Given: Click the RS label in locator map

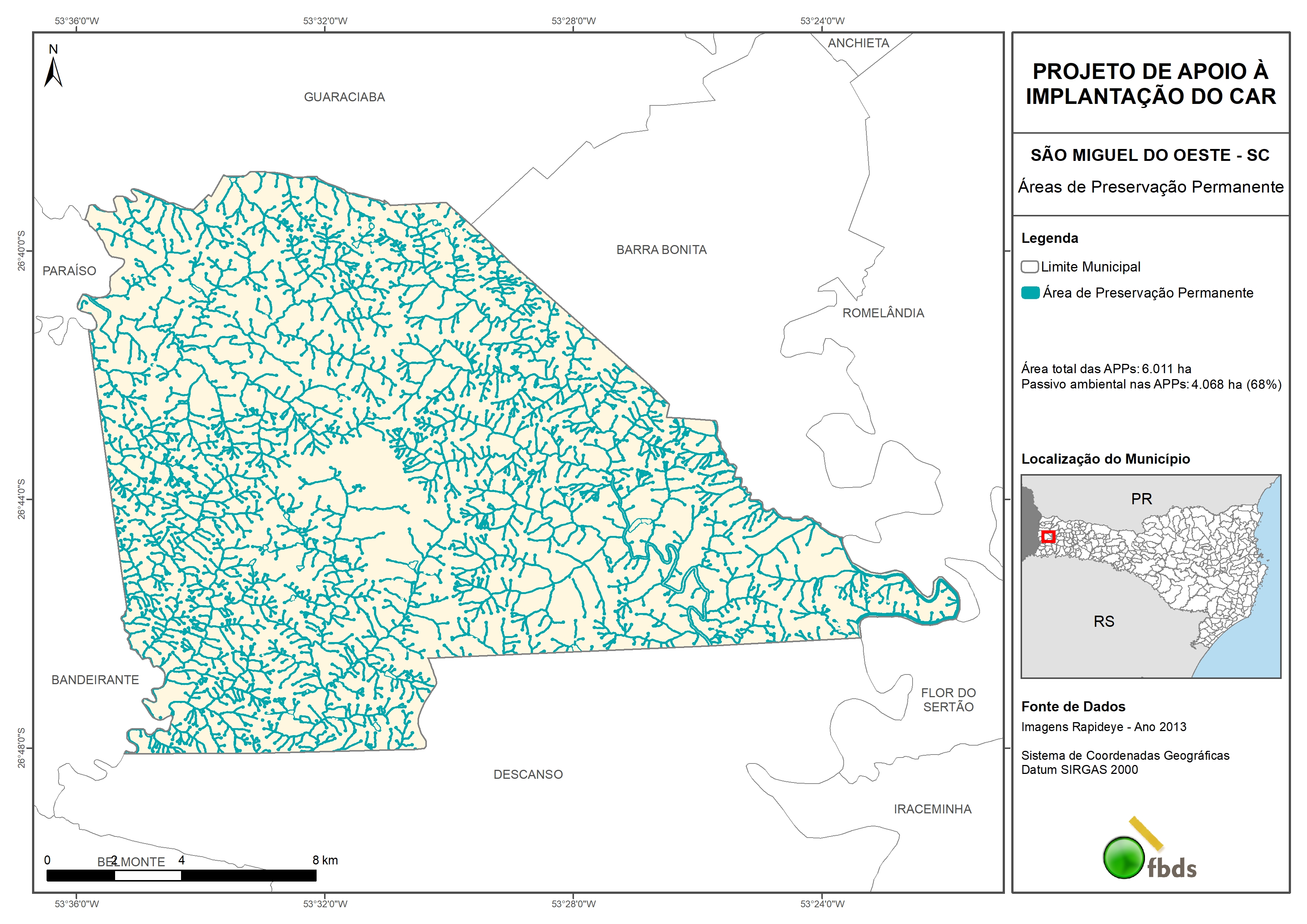Looking at the screenshot, I should [1104, 621].
